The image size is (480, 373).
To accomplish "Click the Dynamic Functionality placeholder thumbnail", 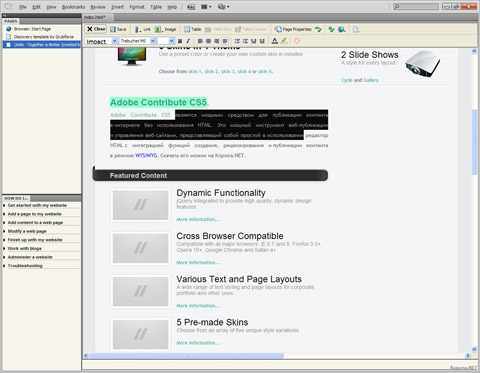I will coord(140,205).
